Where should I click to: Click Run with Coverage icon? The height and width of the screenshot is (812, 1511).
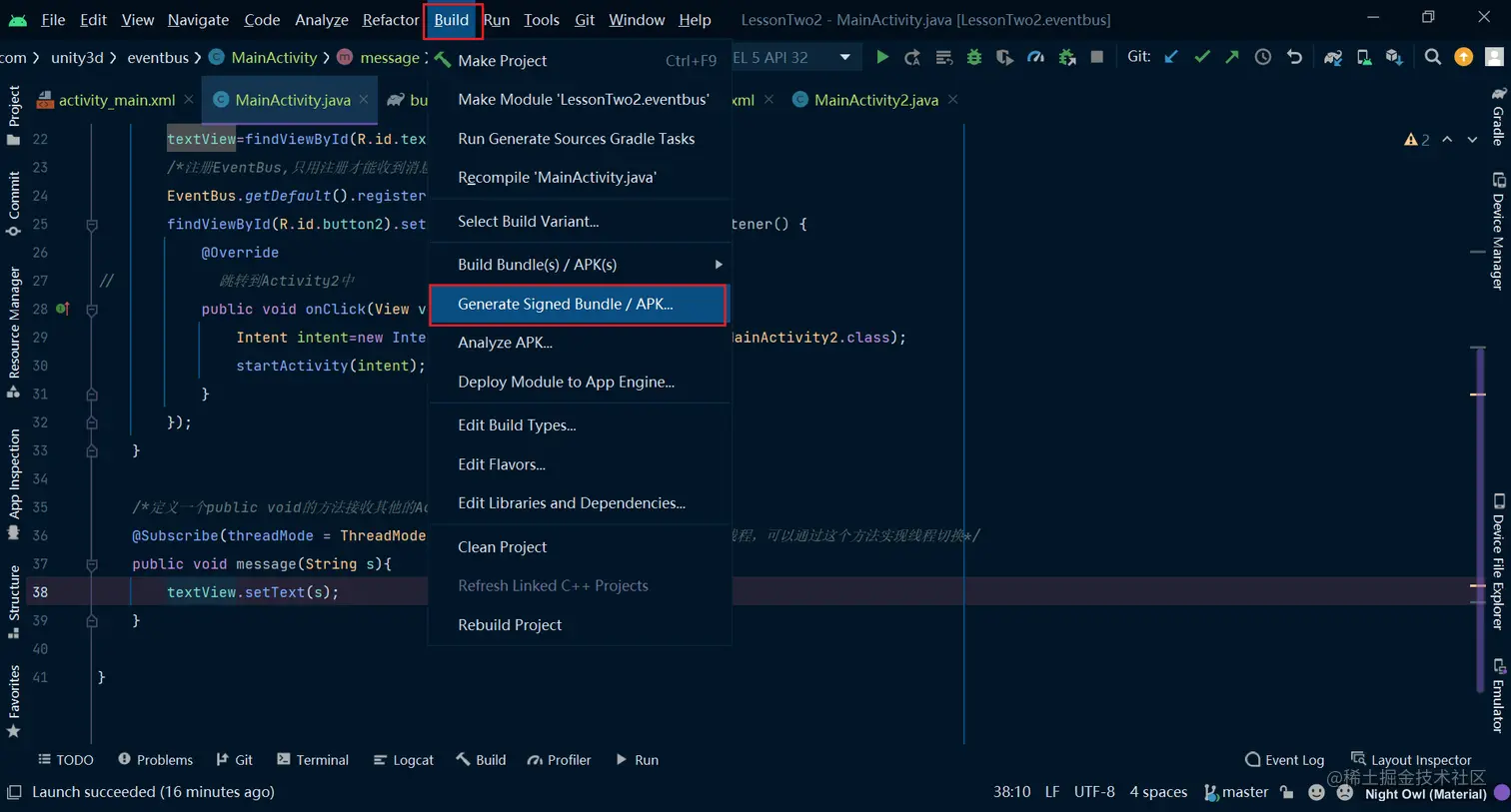1004,57
